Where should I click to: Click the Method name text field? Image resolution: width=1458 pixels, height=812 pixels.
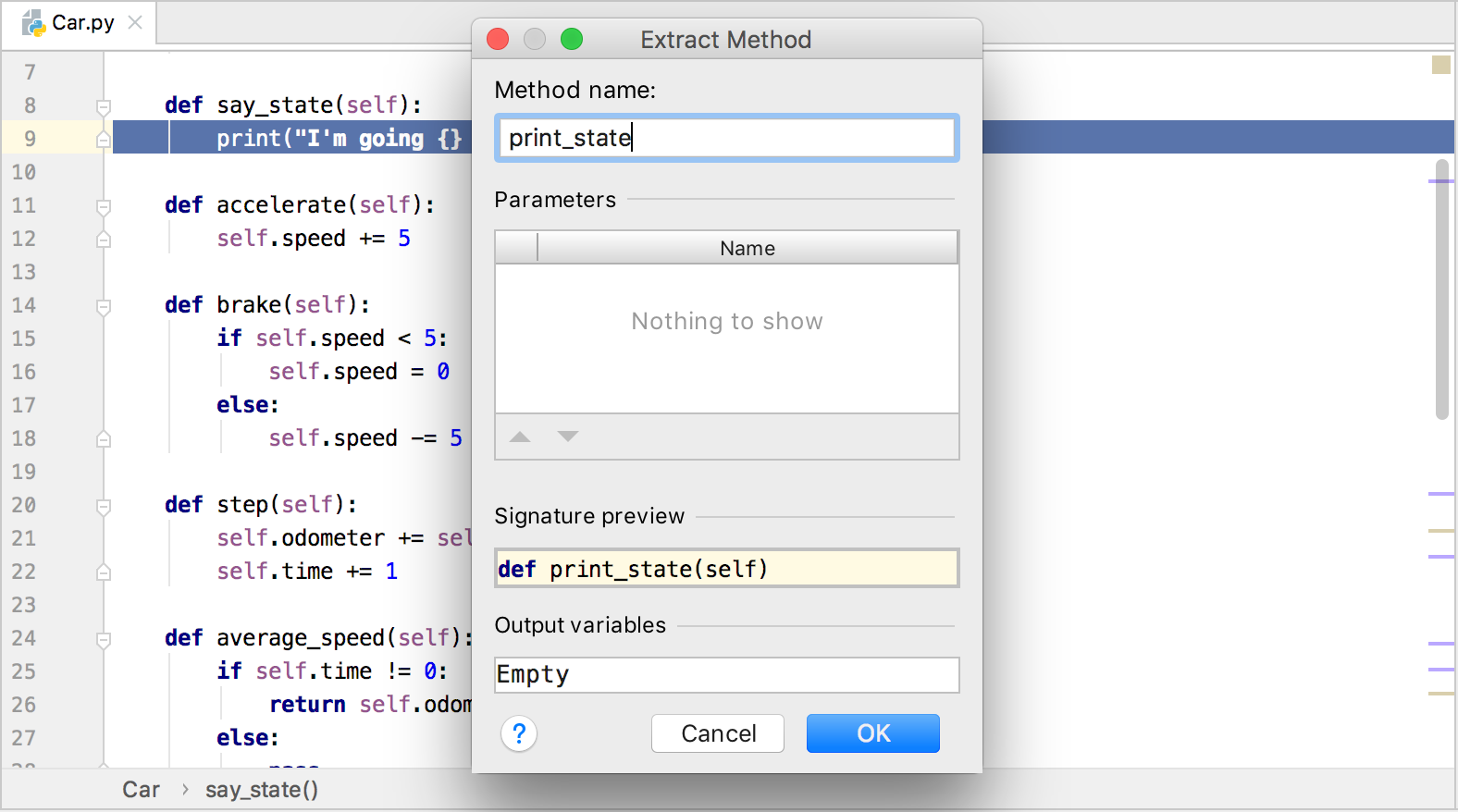726,138
